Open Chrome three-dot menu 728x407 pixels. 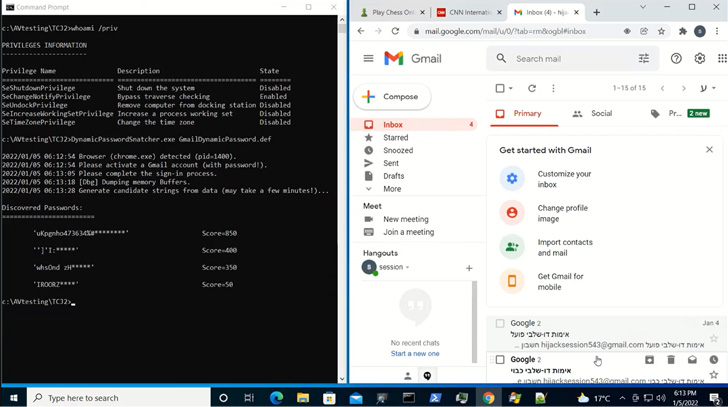coord(717,31)
